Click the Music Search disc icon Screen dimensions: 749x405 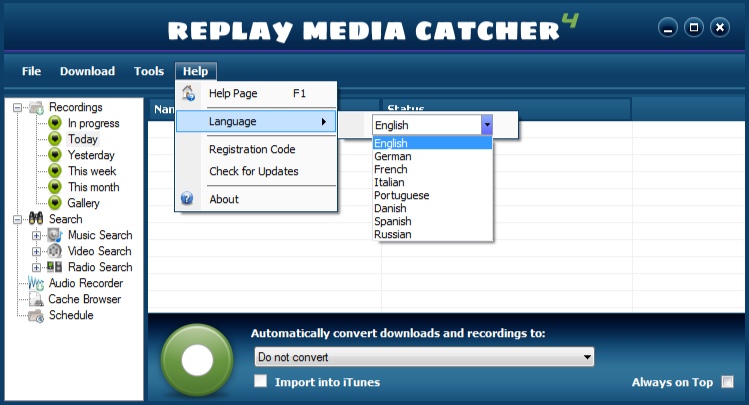point(55,235)
